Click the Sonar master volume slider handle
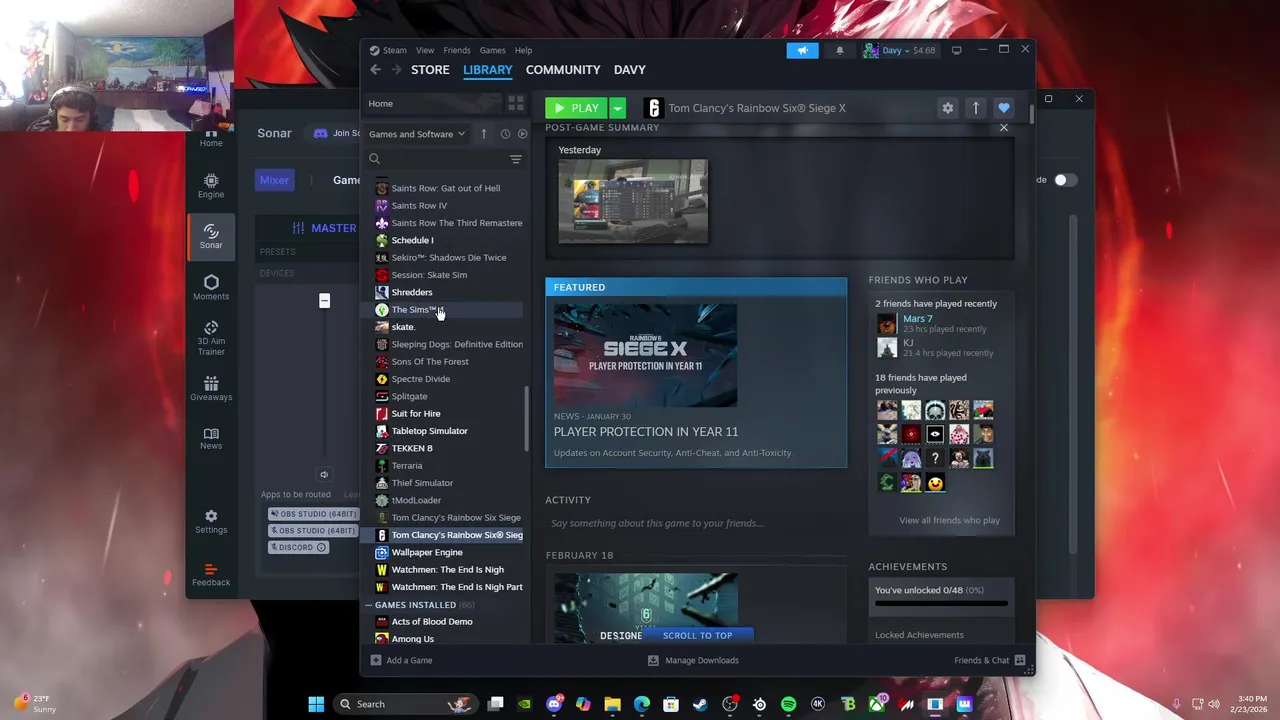Image resolution: width=1280 pixels, height=720 pixels. [324, 301]
